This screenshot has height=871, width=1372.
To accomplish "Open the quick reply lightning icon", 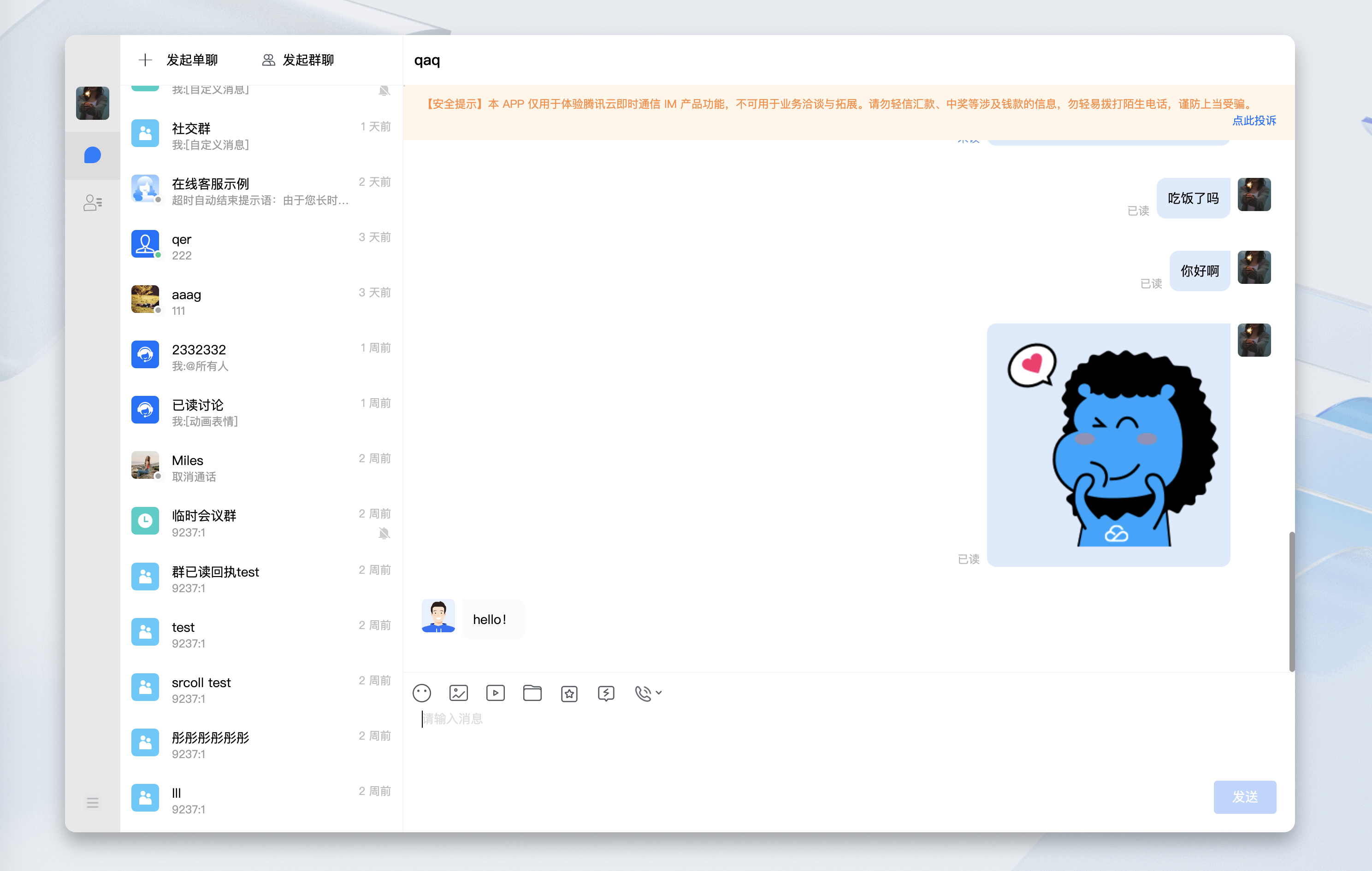I will (606, 693).
